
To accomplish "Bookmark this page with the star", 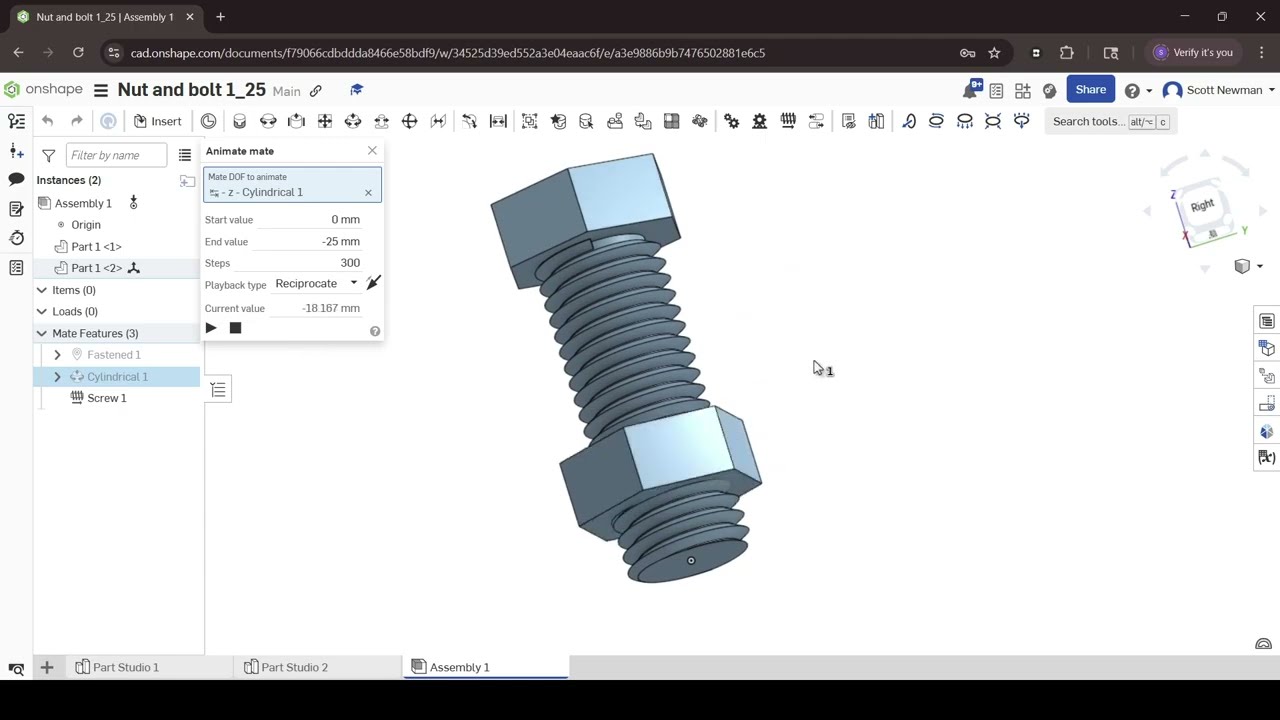I will tap(994, 53).
